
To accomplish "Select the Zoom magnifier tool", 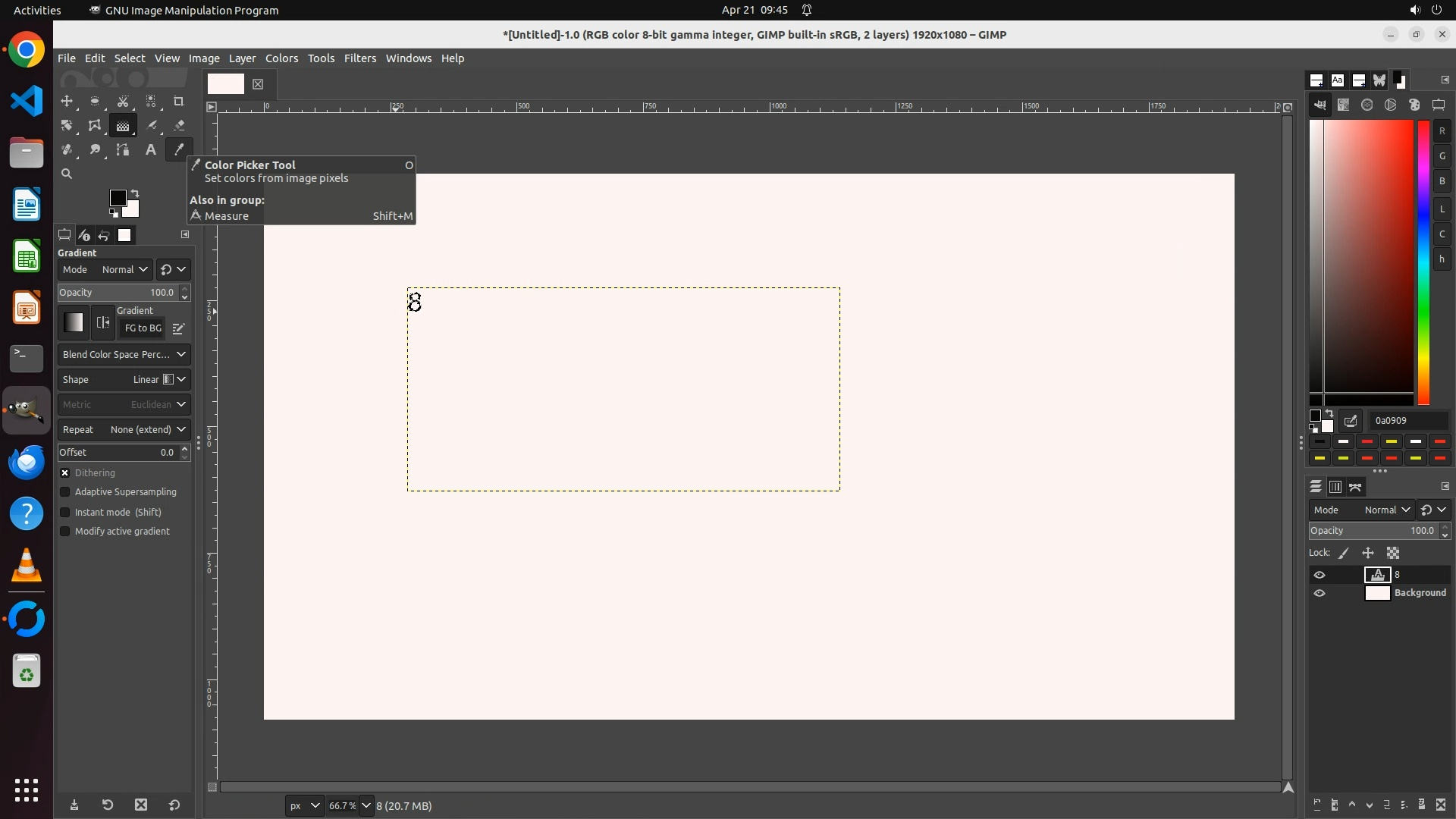I will point(67,174).
